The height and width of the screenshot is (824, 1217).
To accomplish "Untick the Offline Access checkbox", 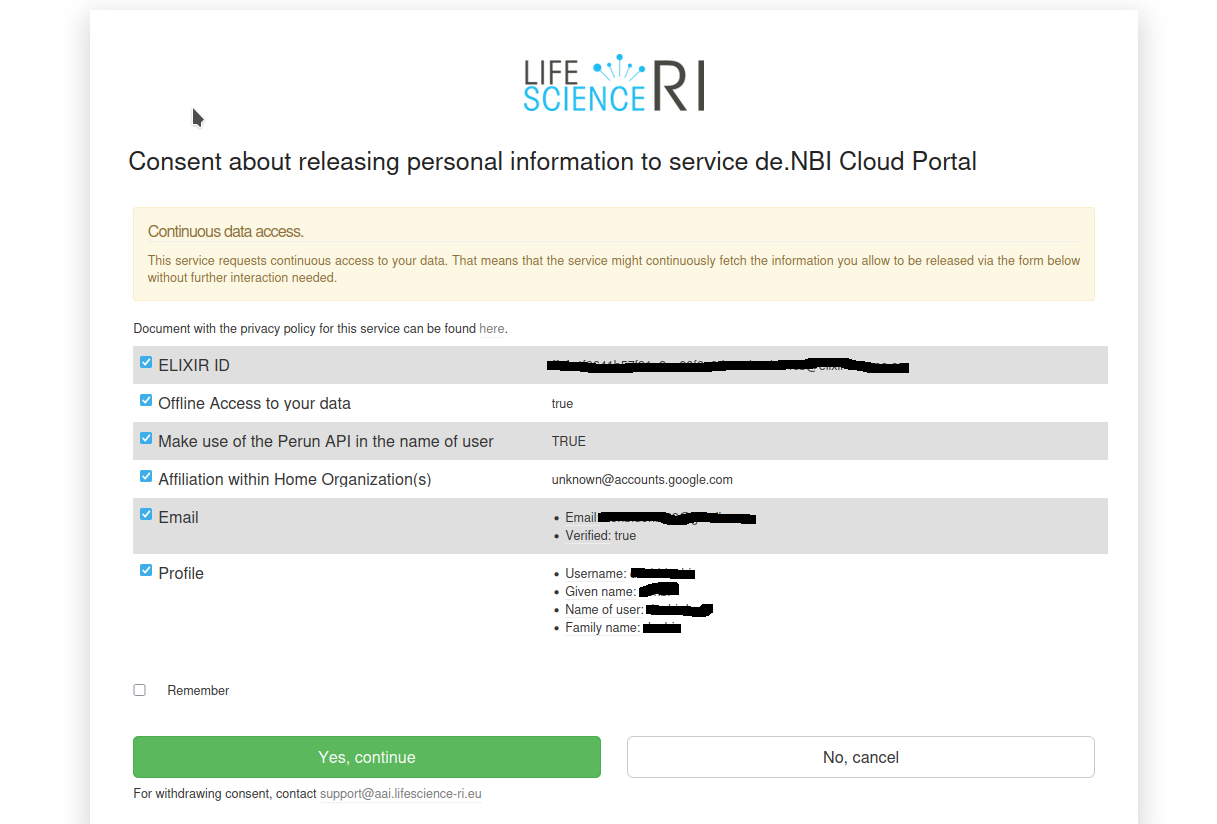I will tap(146, 400).
